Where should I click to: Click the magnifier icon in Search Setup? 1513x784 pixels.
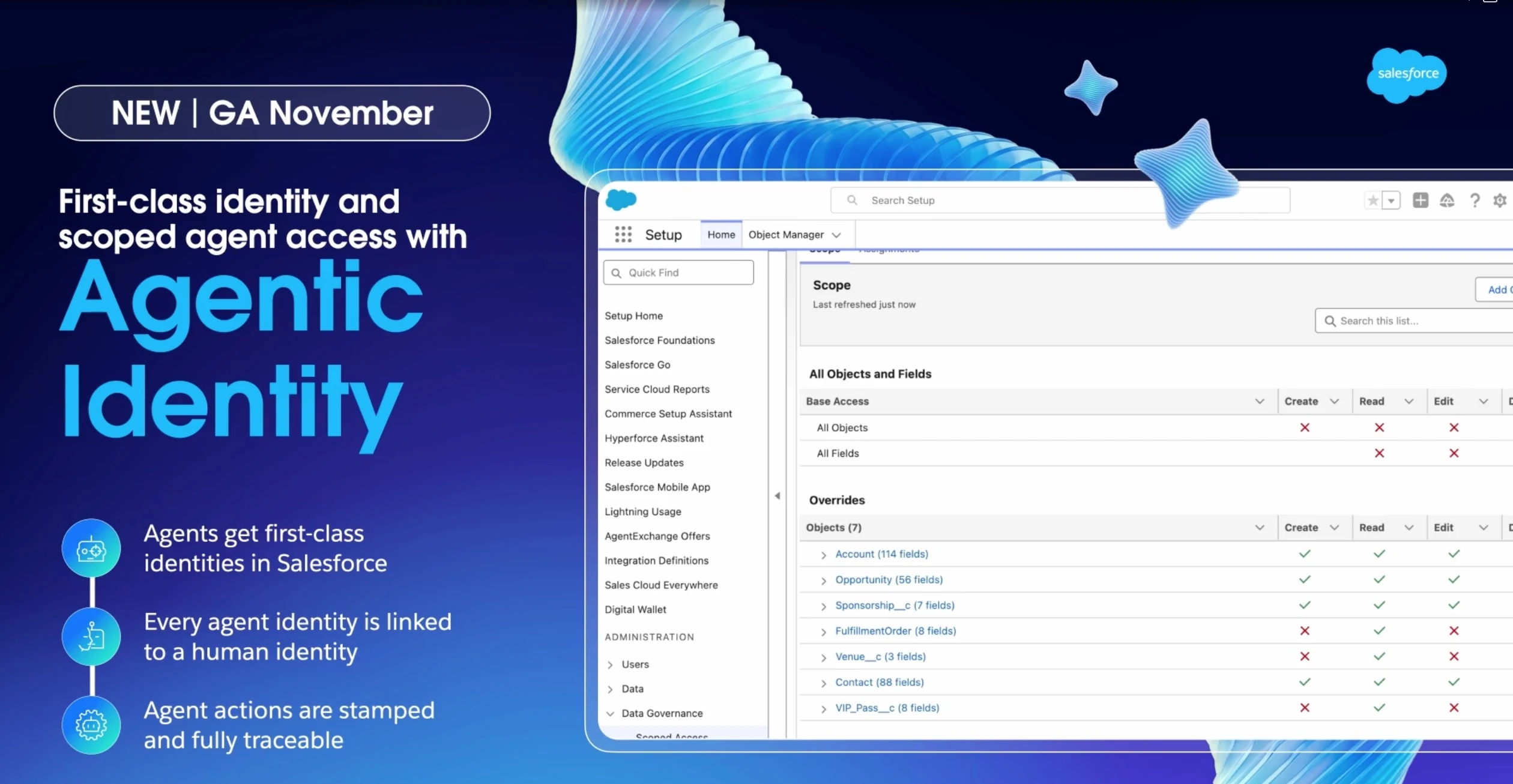[x=852, y=201]
